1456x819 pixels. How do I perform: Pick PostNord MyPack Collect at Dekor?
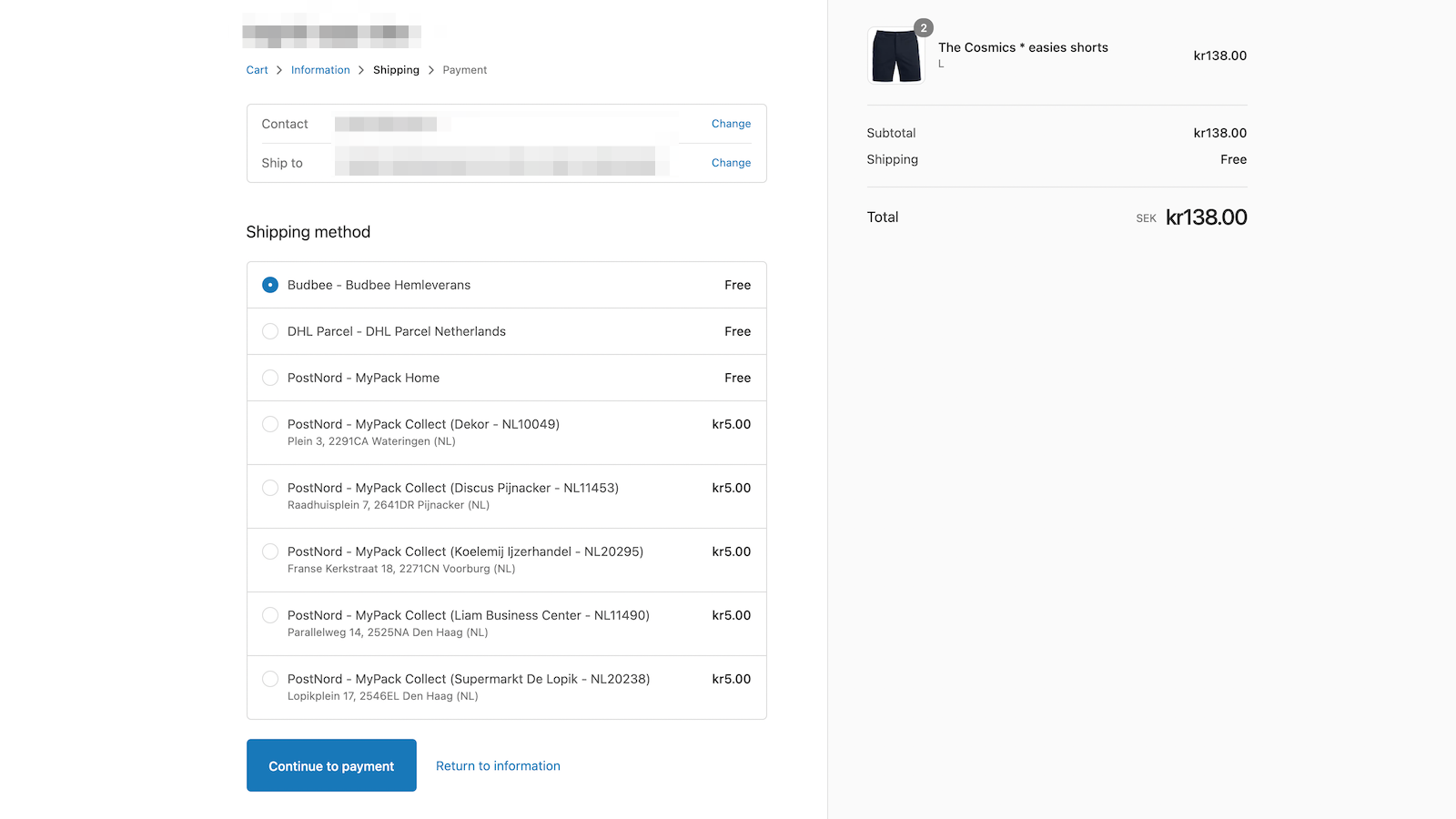click(270, 424)
